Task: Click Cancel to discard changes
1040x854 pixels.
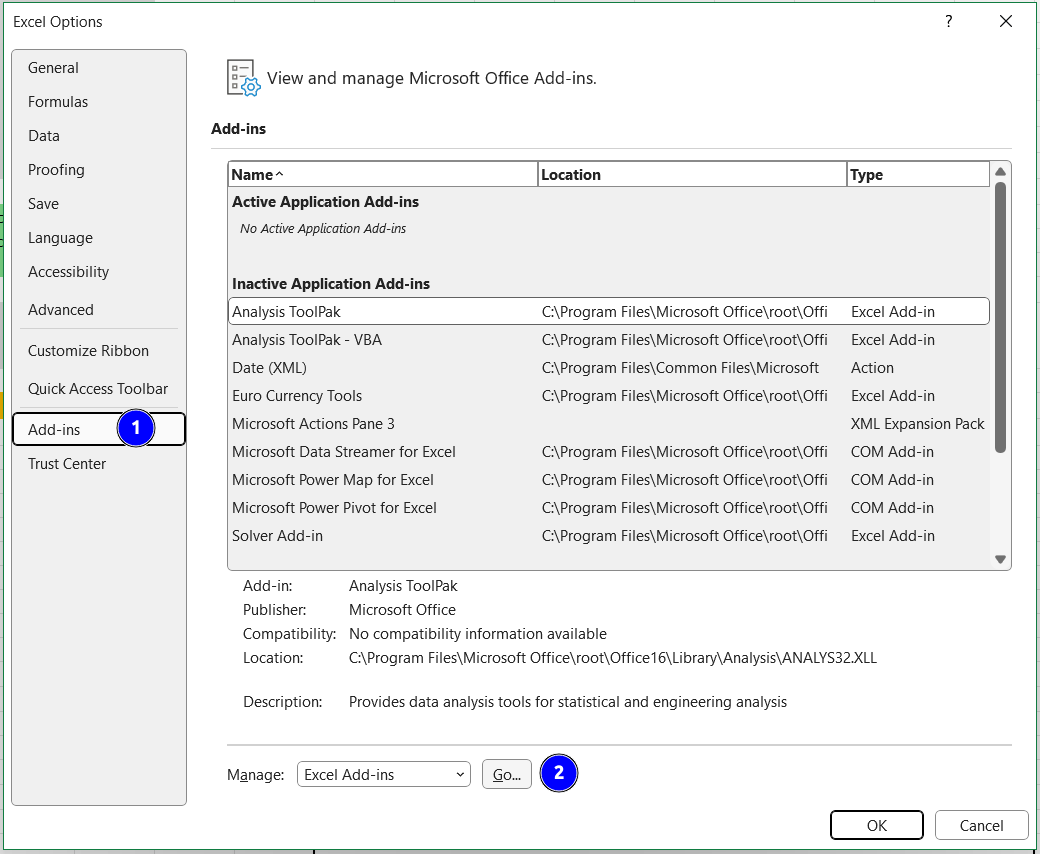Action: click(981, 825)
